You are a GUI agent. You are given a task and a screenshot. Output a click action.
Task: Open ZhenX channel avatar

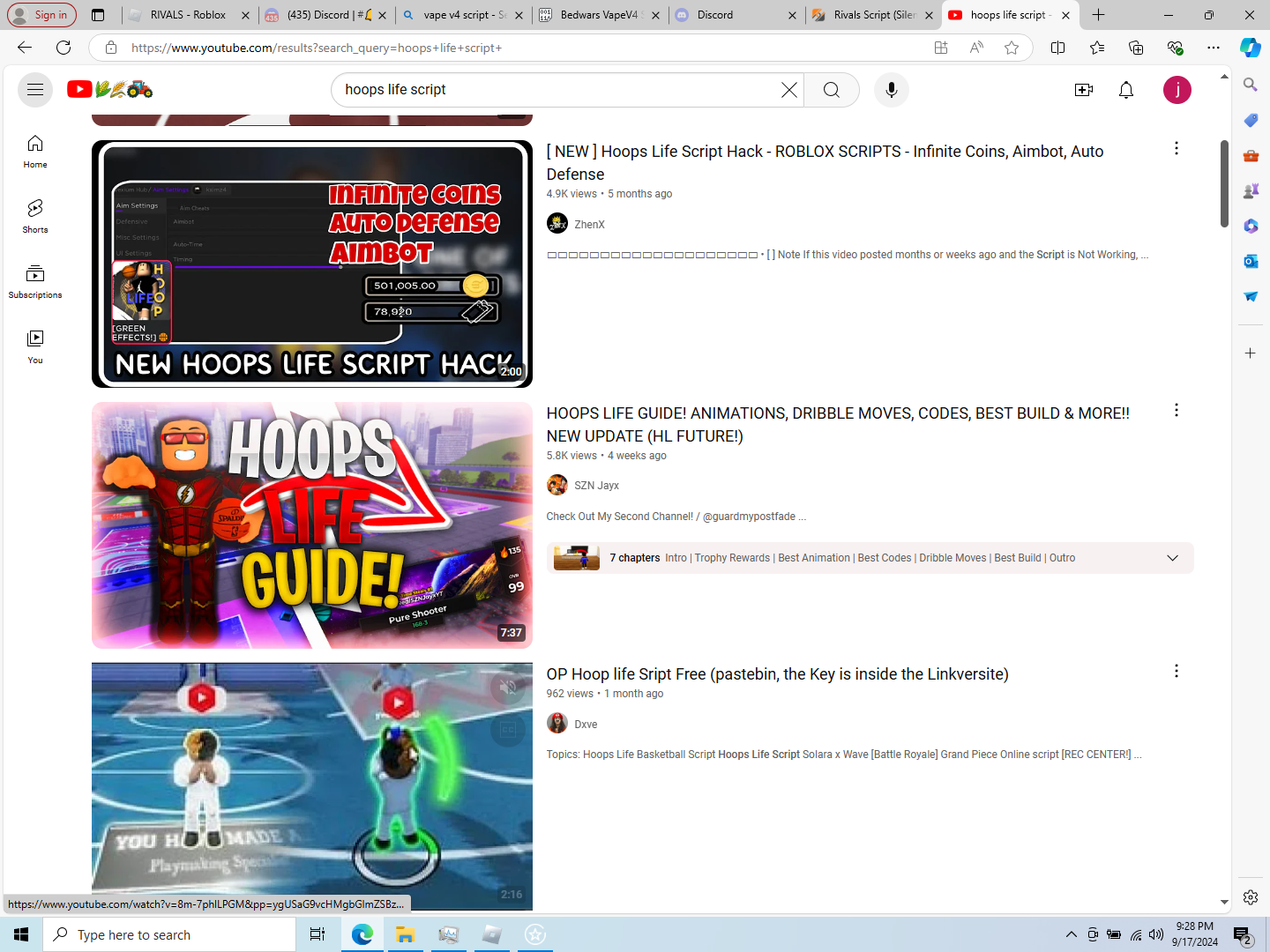point(557,224)
